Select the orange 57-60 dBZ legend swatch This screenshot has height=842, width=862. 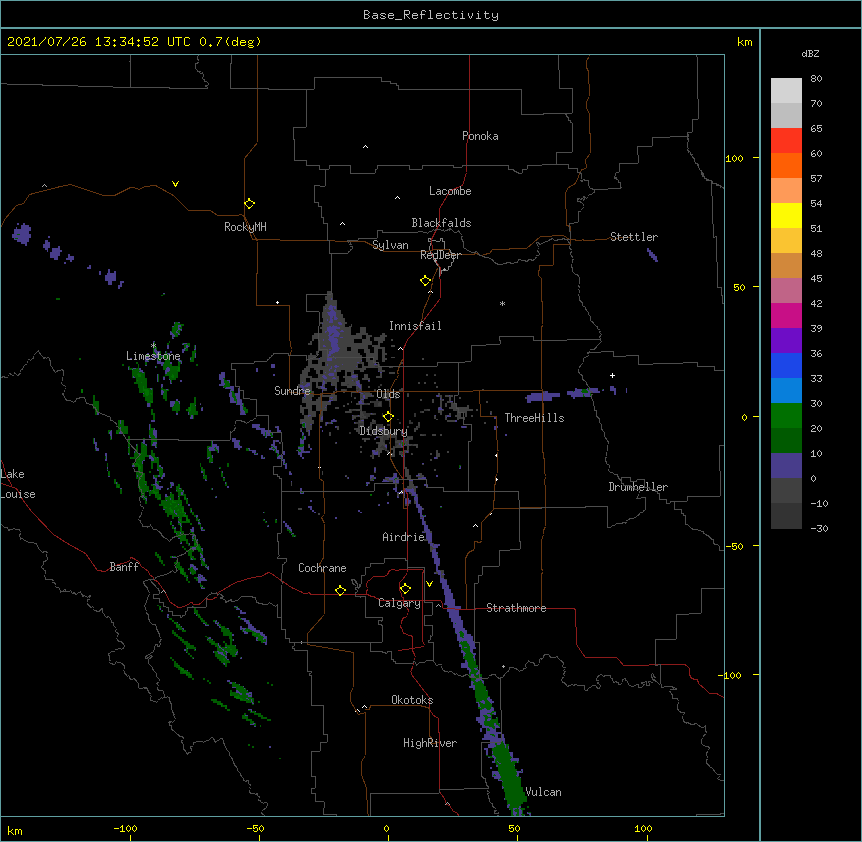[786, 165]
